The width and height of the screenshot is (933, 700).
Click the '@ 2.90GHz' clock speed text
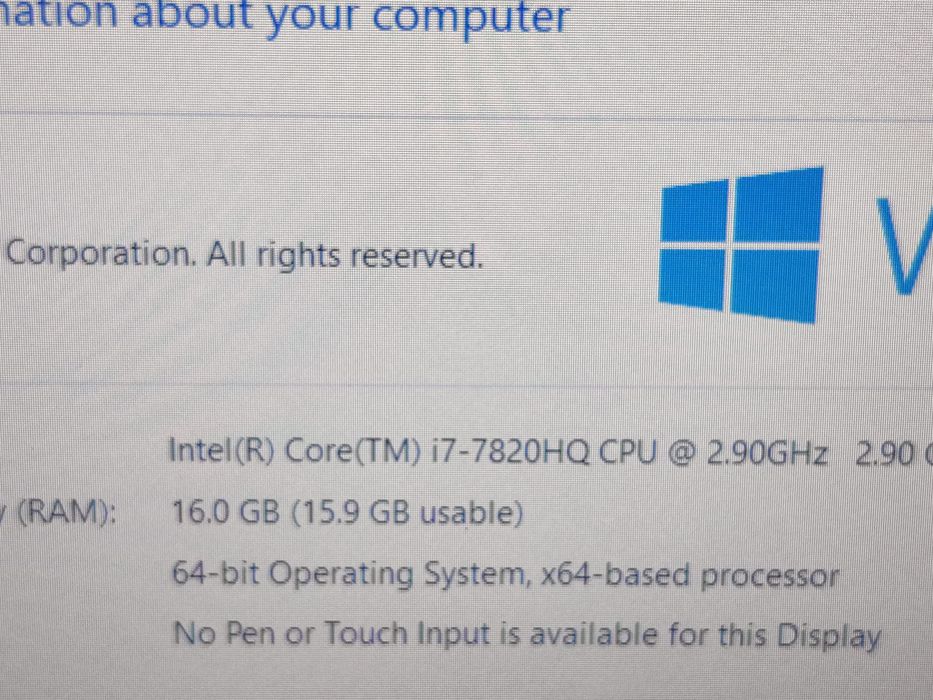click(748, 454)
